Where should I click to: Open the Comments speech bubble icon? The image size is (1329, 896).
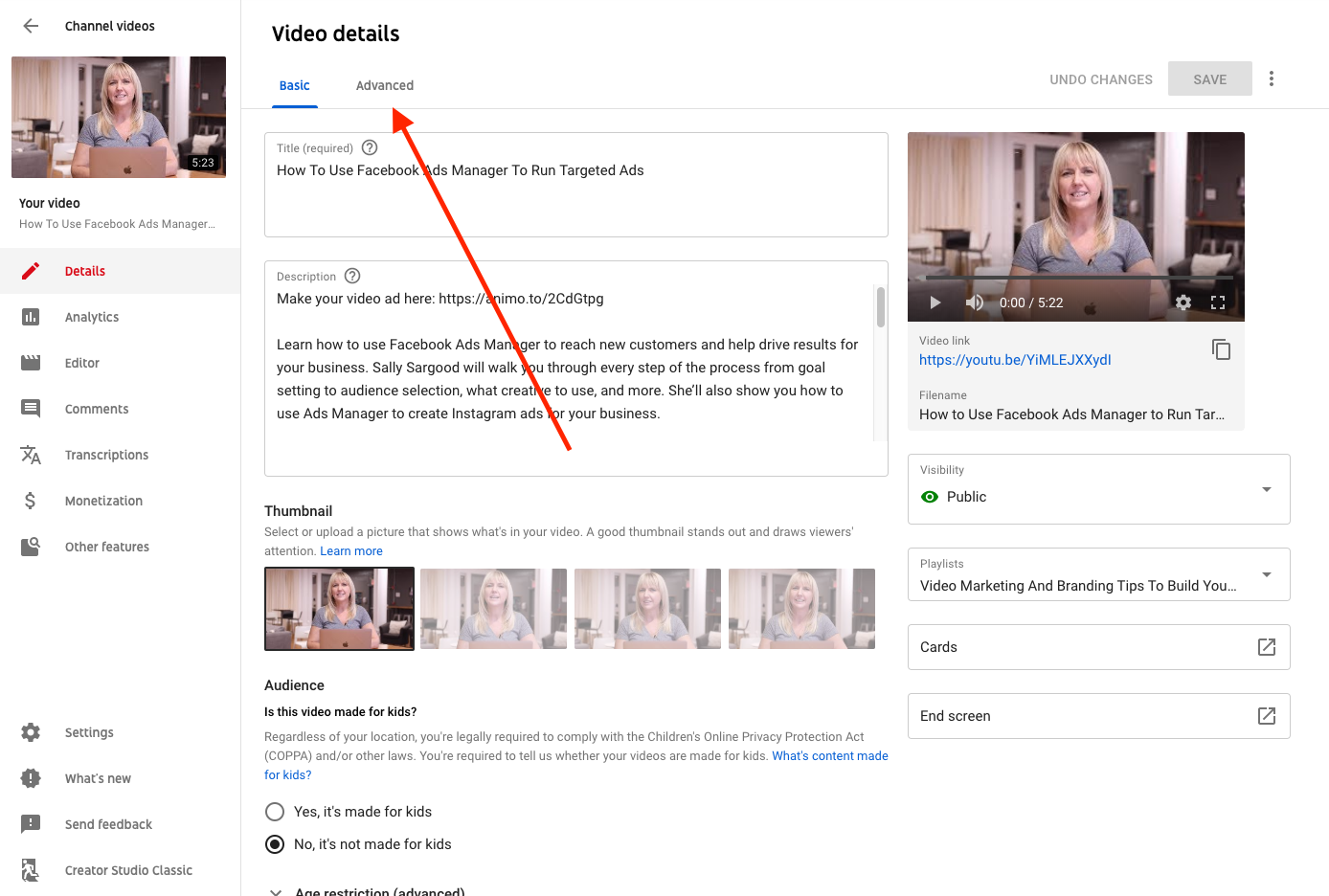click(x=31, y=409)
